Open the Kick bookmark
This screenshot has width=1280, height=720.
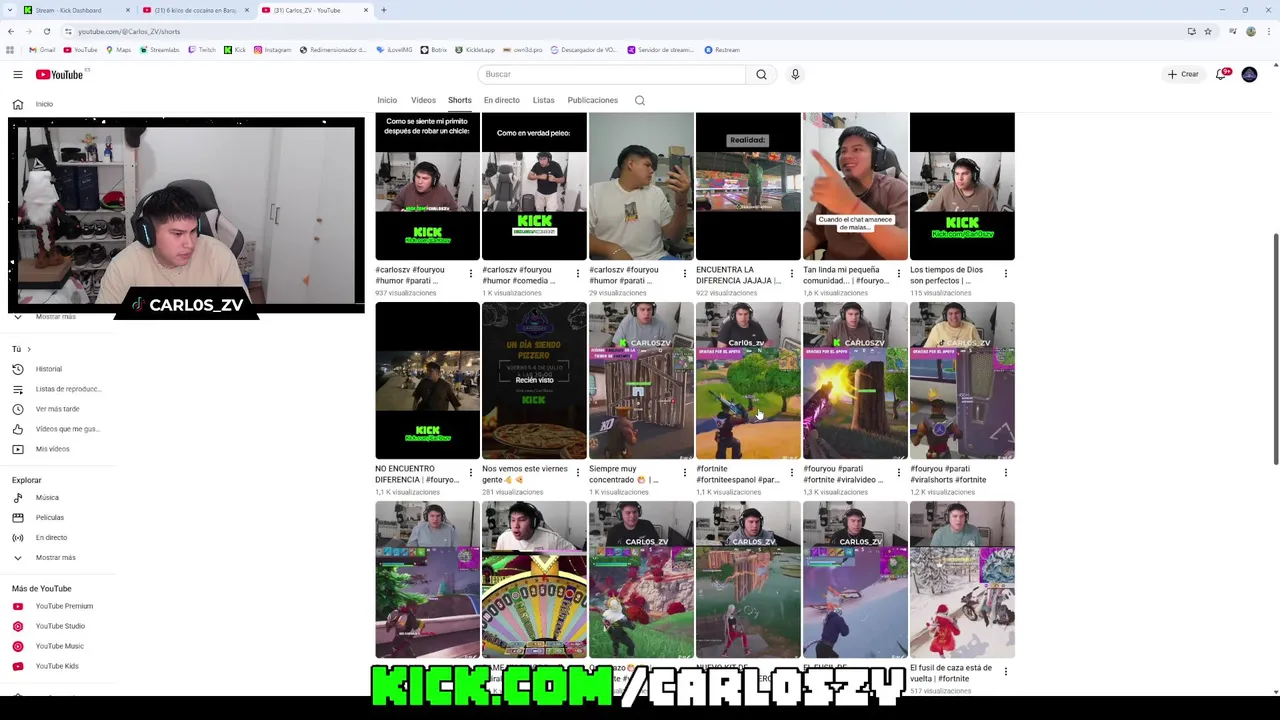[235, 50]
